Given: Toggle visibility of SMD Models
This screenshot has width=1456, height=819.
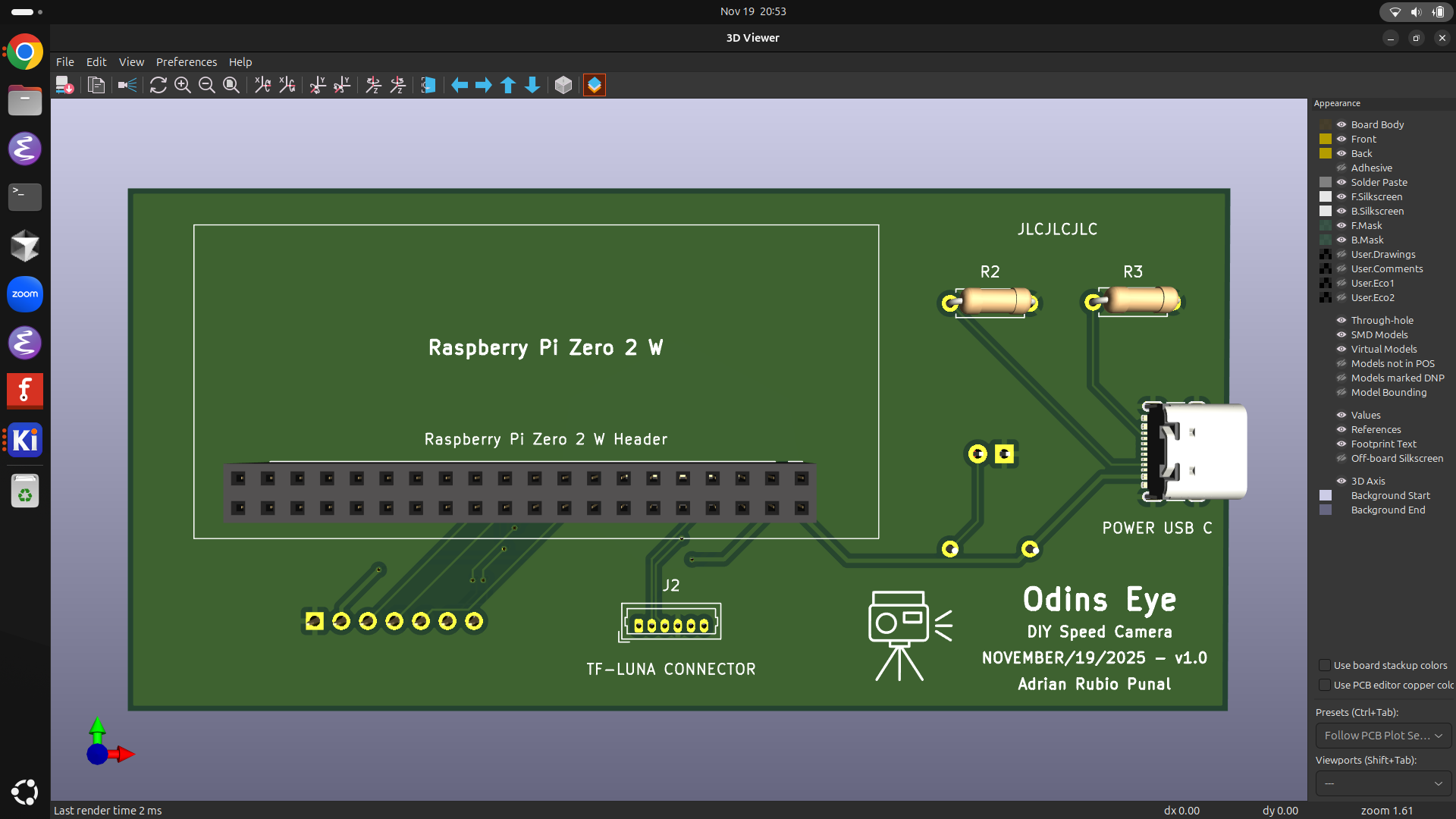Looking at the screenshot, I should click(1341, 334).
